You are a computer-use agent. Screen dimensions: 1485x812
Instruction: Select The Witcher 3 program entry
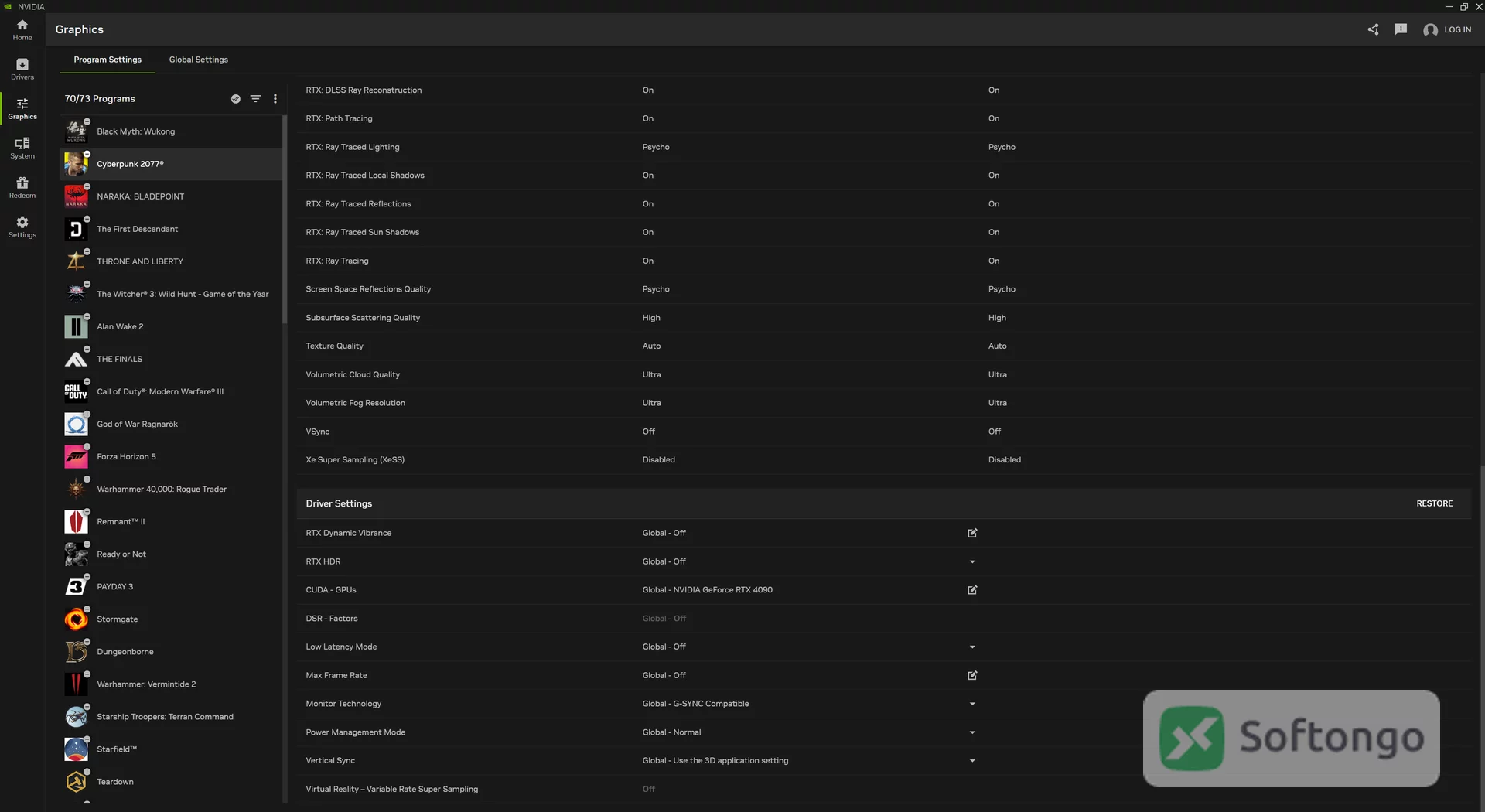click(x=171, y=294)
